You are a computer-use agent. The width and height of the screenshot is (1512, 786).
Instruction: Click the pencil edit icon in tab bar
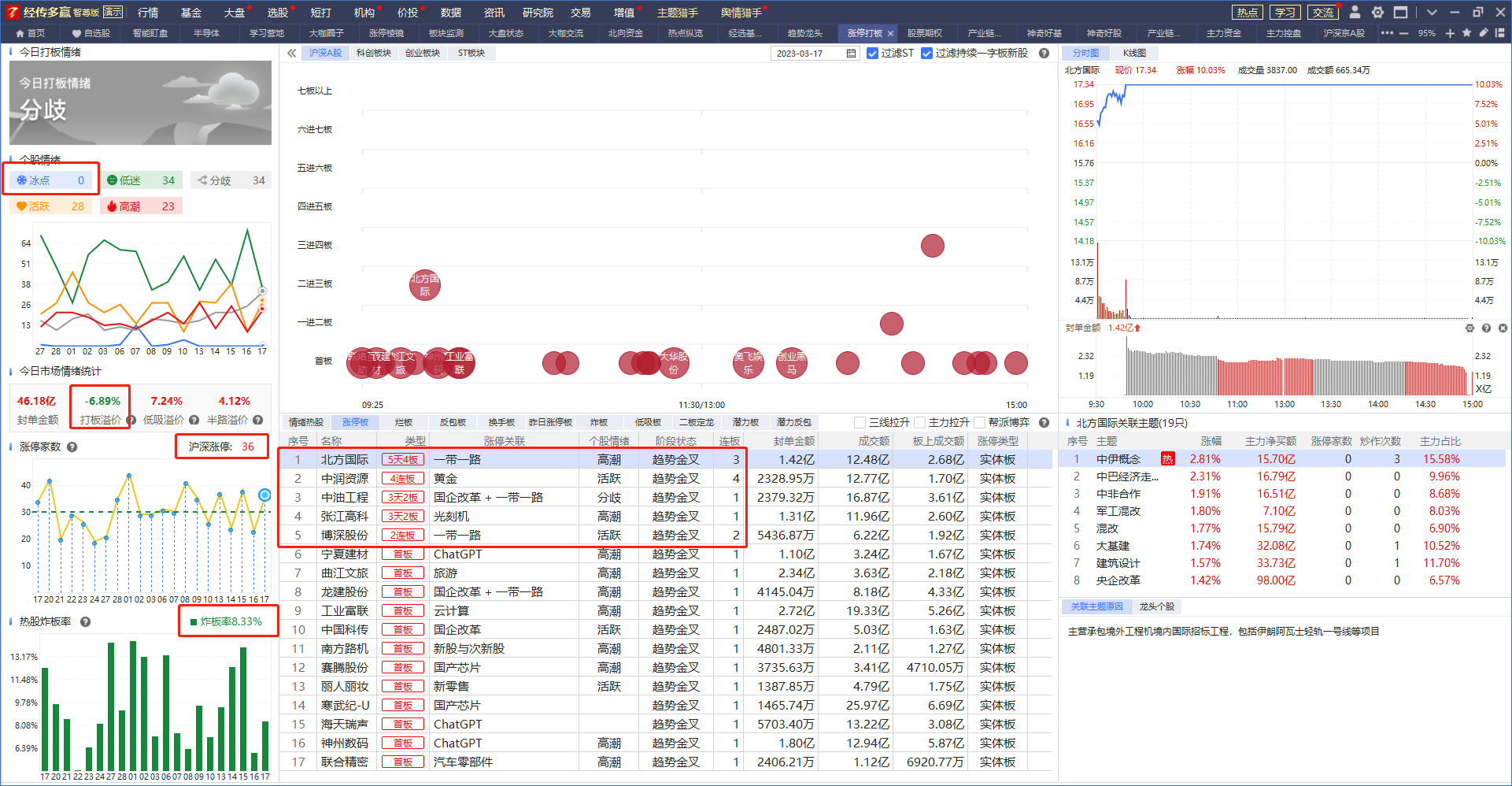(x=1483, y=33)
